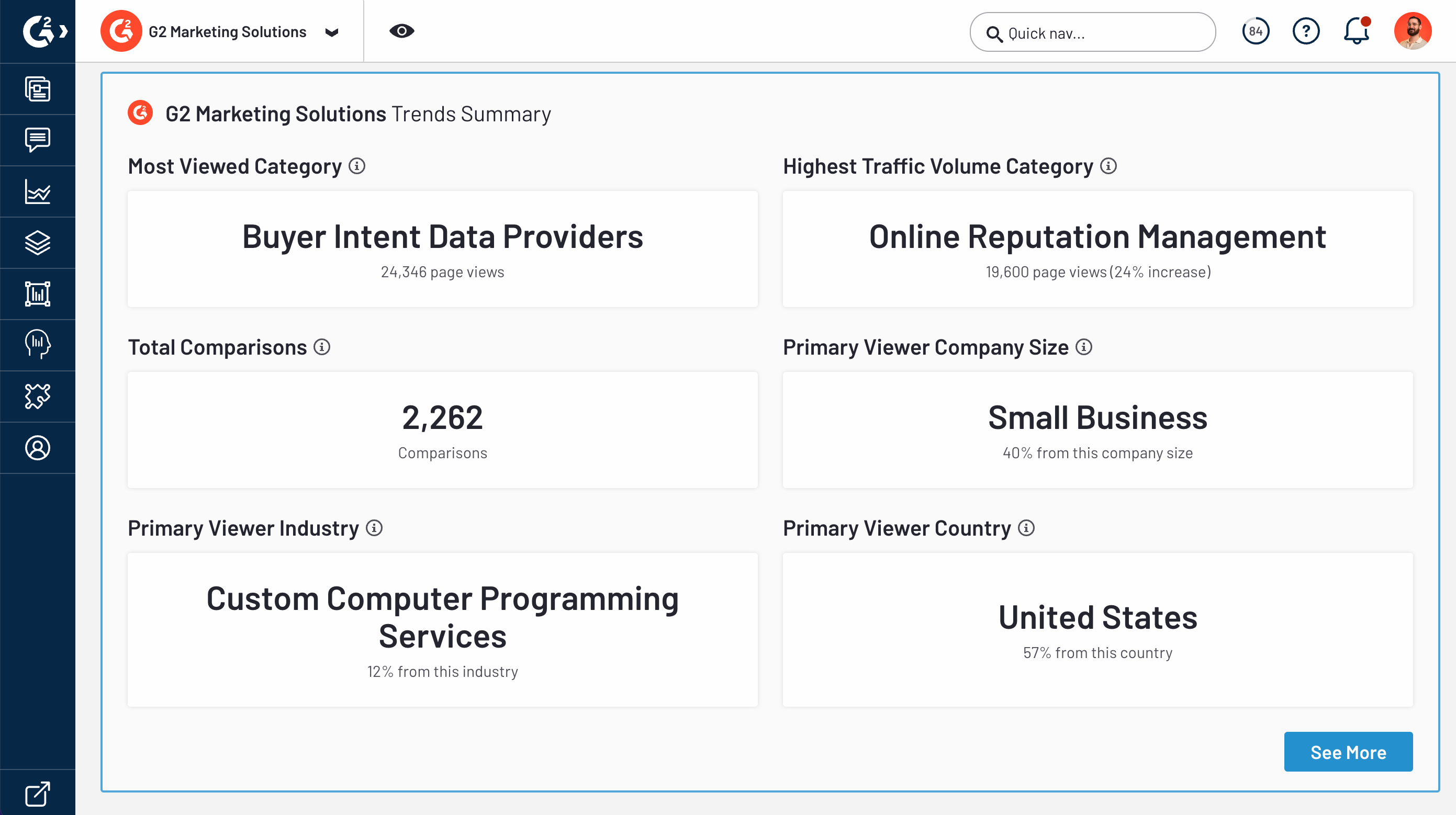This screenshot has height=815, width=1456.
Task: Click the 57% from this country text
Action: pyautogui.click(x=1097, y=653)
